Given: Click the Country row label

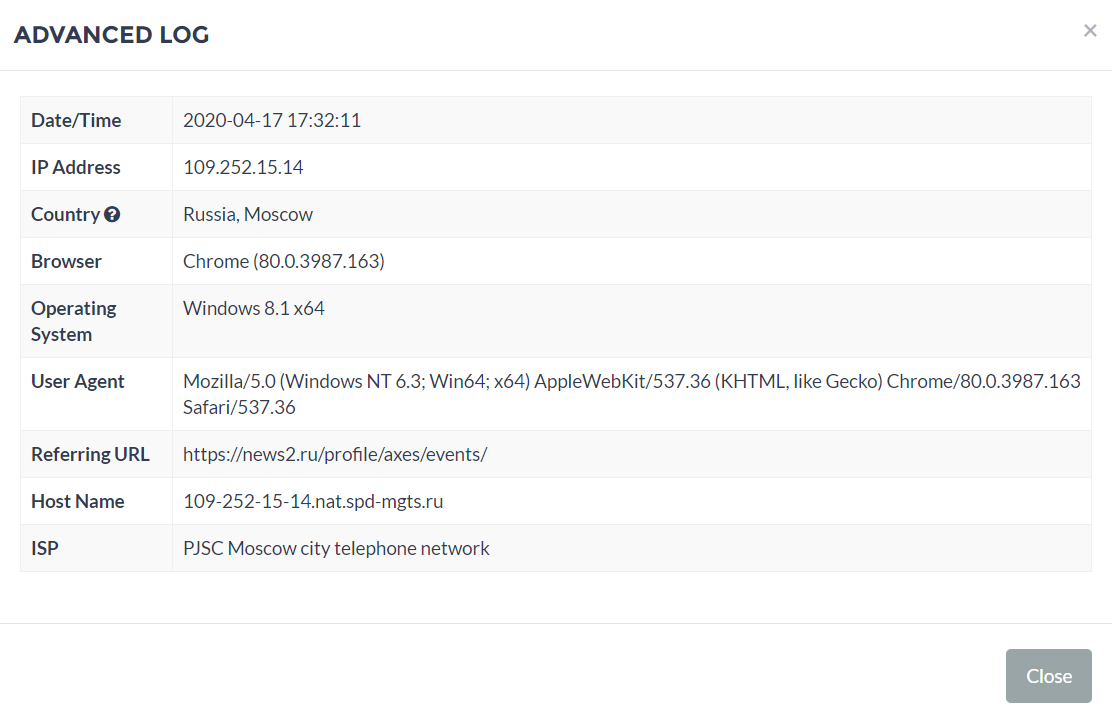Looking at the screenshot, I should pos(65,214).
